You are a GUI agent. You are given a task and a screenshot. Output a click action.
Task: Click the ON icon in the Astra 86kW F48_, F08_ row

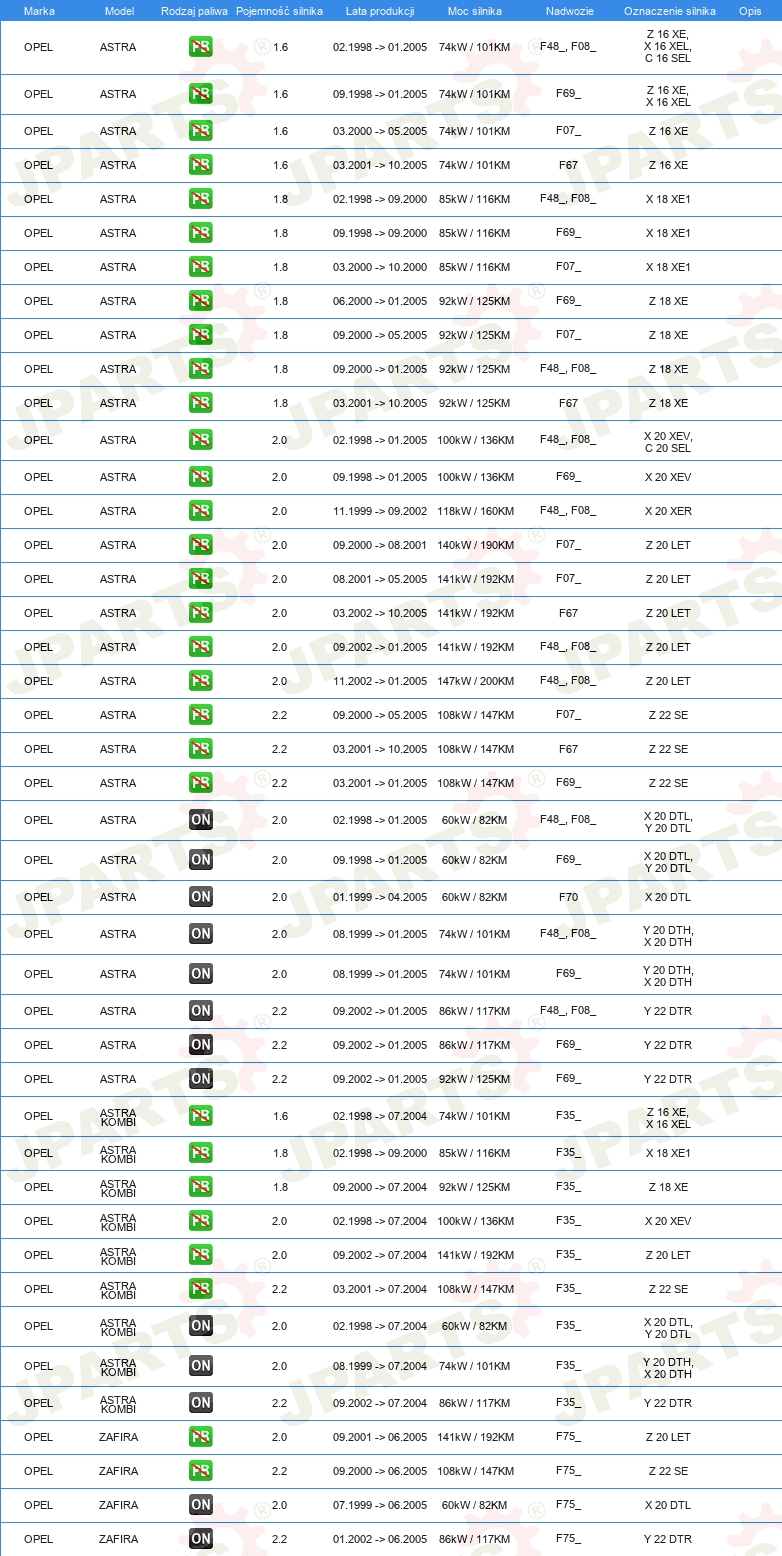(201, 1011)
